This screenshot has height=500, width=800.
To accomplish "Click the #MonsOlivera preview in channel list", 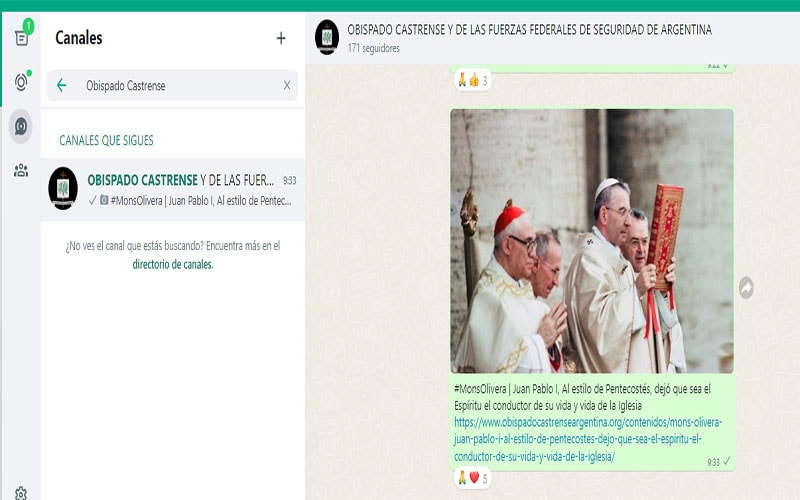I will pyautogui.click(x=201, y=201).
